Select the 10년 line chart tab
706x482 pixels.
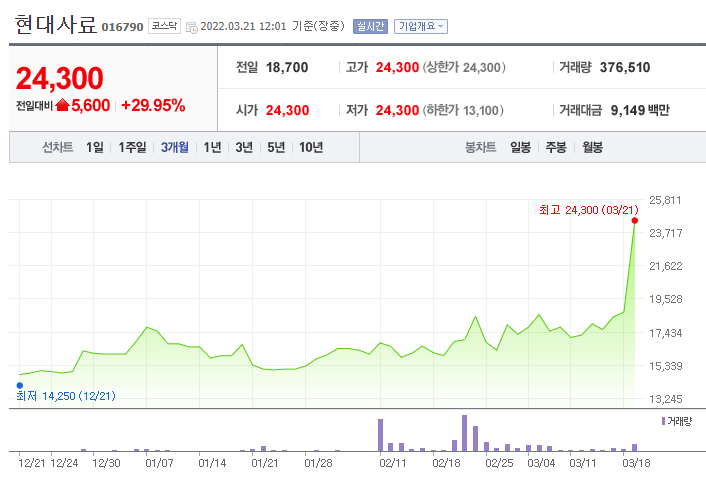pos(311,147)
